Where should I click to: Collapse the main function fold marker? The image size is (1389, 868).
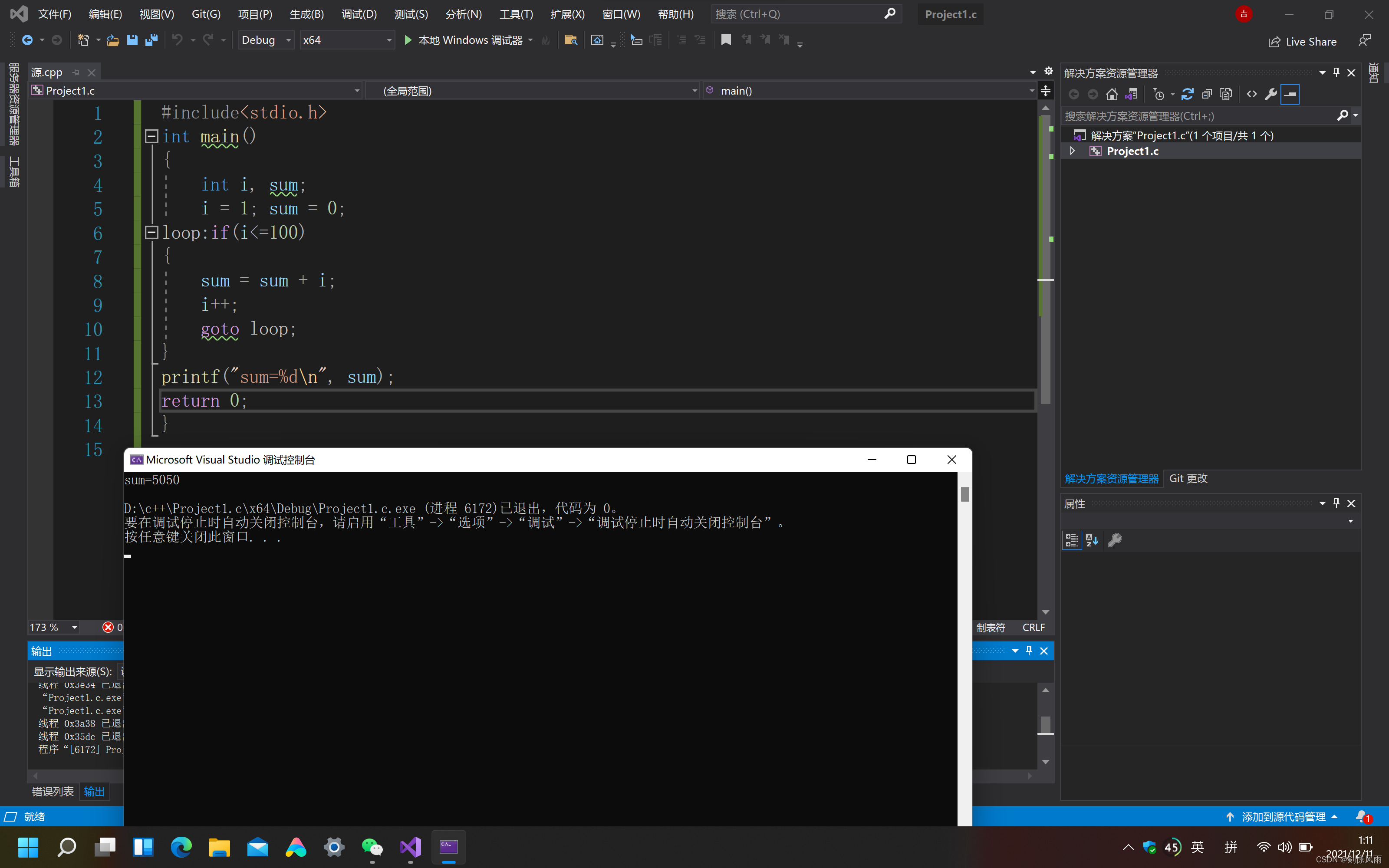pyautogui.click(x=151, y=136)
